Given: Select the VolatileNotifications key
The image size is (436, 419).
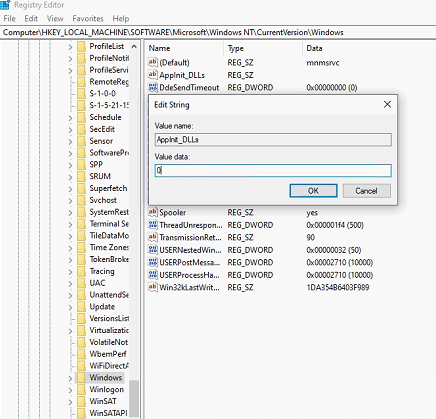Looking at the screenshot, I should (x=108, y=342).
